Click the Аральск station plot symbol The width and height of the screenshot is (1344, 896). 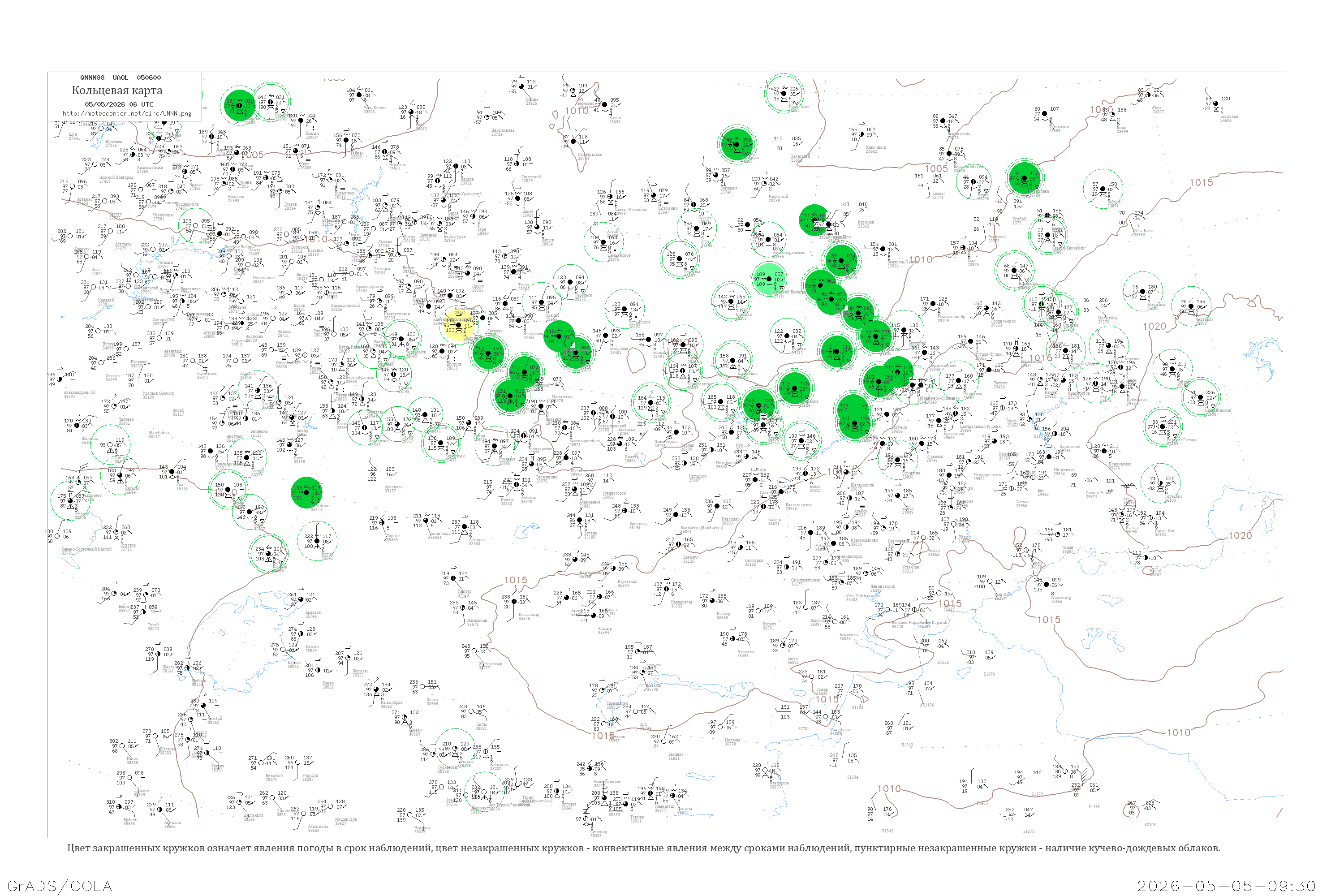301,599
